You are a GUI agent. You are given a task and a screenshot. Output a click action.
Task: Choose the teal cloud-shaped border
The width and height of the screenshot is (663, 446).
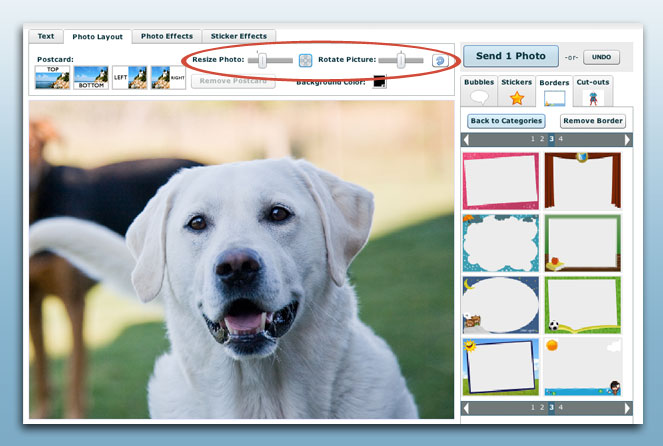click(501, 243)
